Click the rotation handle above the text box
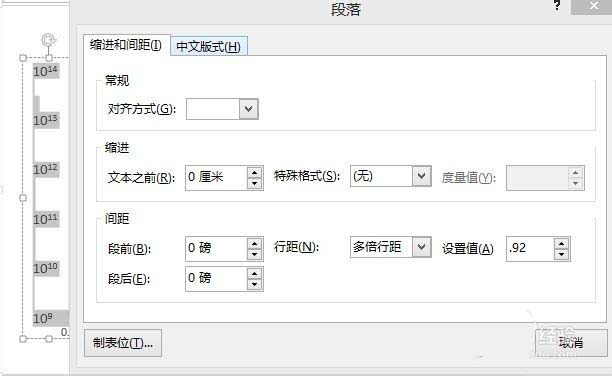This screenshot has height=376, width=612. click(x=48, y=40)
